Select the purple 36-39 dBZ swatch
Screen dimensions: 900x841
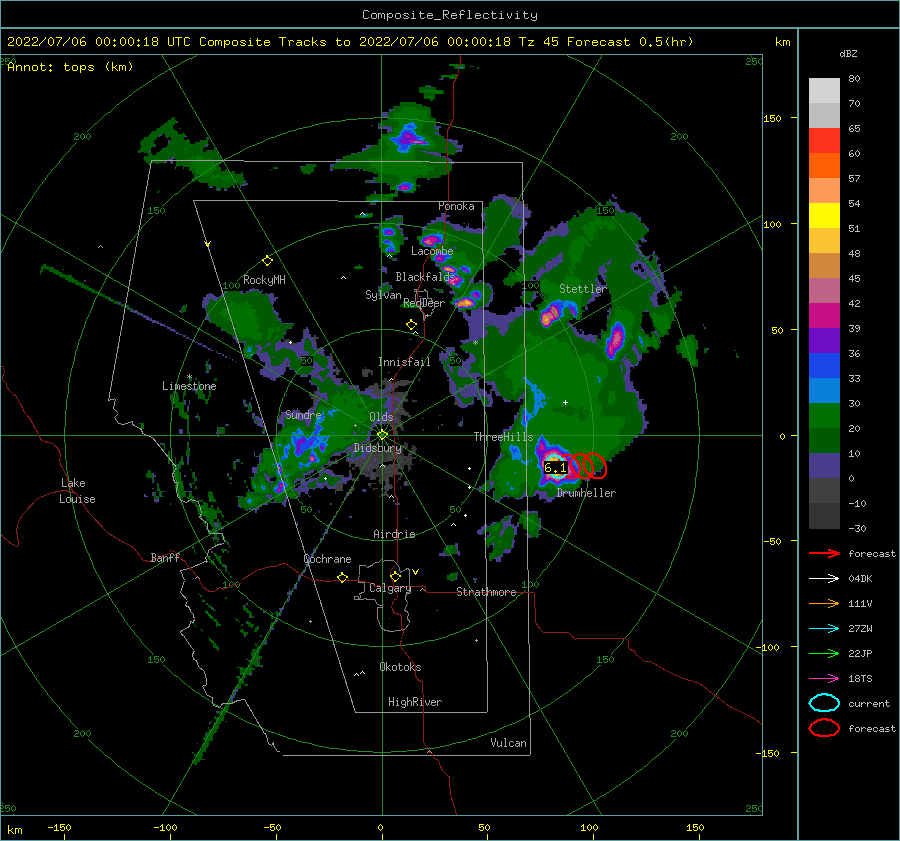(x=824, y=341)
